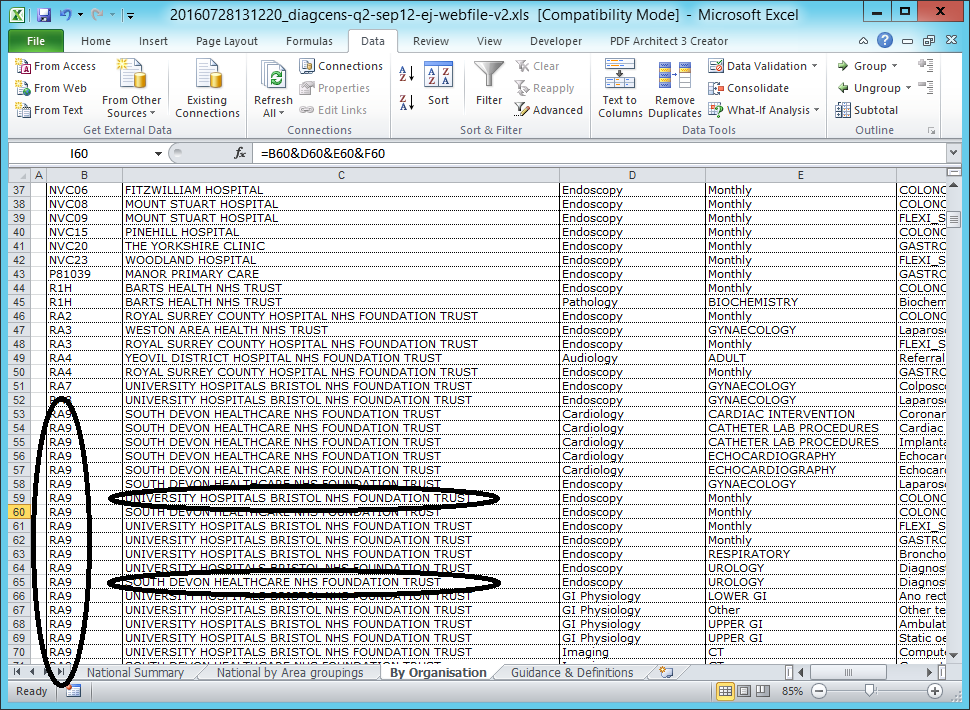970x710 pixels.
Task: Switch to Page Break Preview
Action: click(x=763, y=691)
